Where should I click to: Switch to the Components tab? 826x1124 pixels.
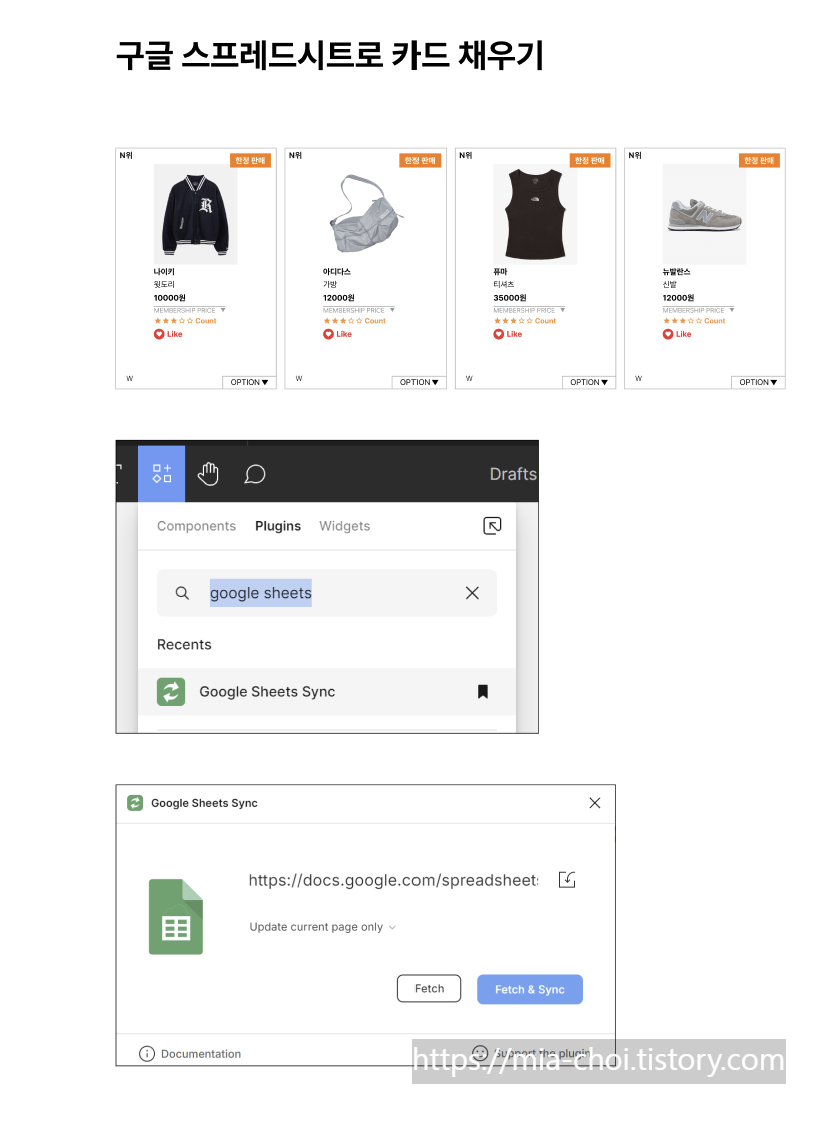pyautogui.click(x=196, y=525)
